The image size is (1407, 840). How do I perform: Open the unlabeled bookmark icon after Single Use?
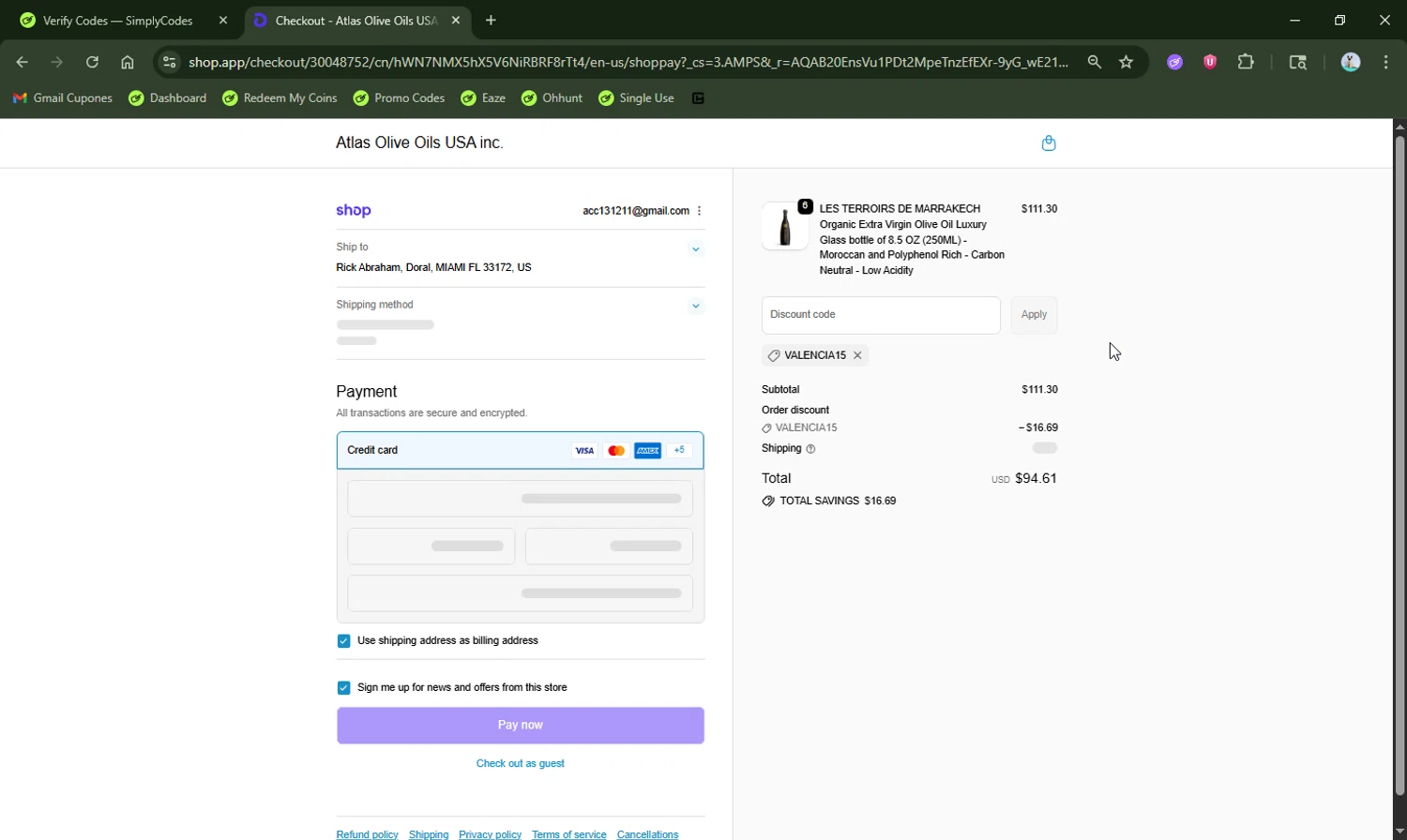point(698,98)
